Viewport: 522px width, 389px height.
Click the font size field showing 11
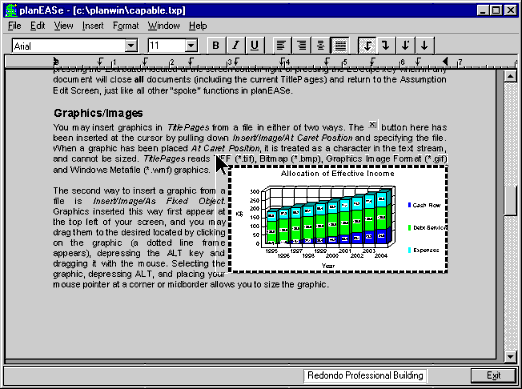167,46
